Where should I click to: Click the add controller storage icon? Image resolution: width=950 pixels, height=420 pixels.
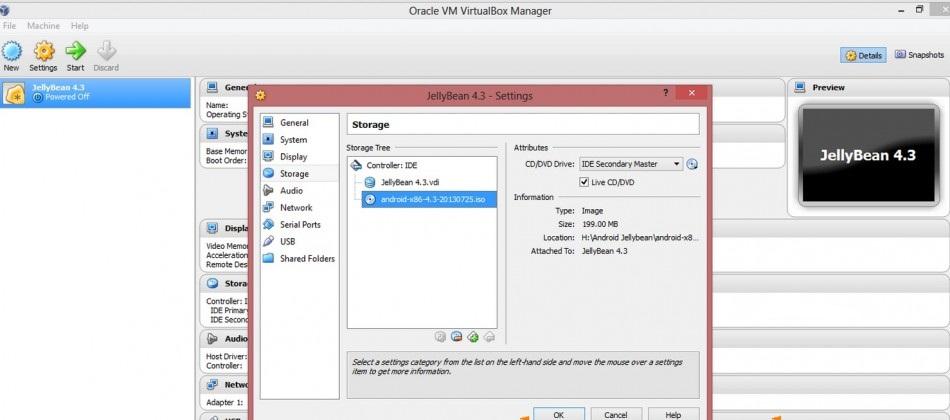tap(473, 337)
